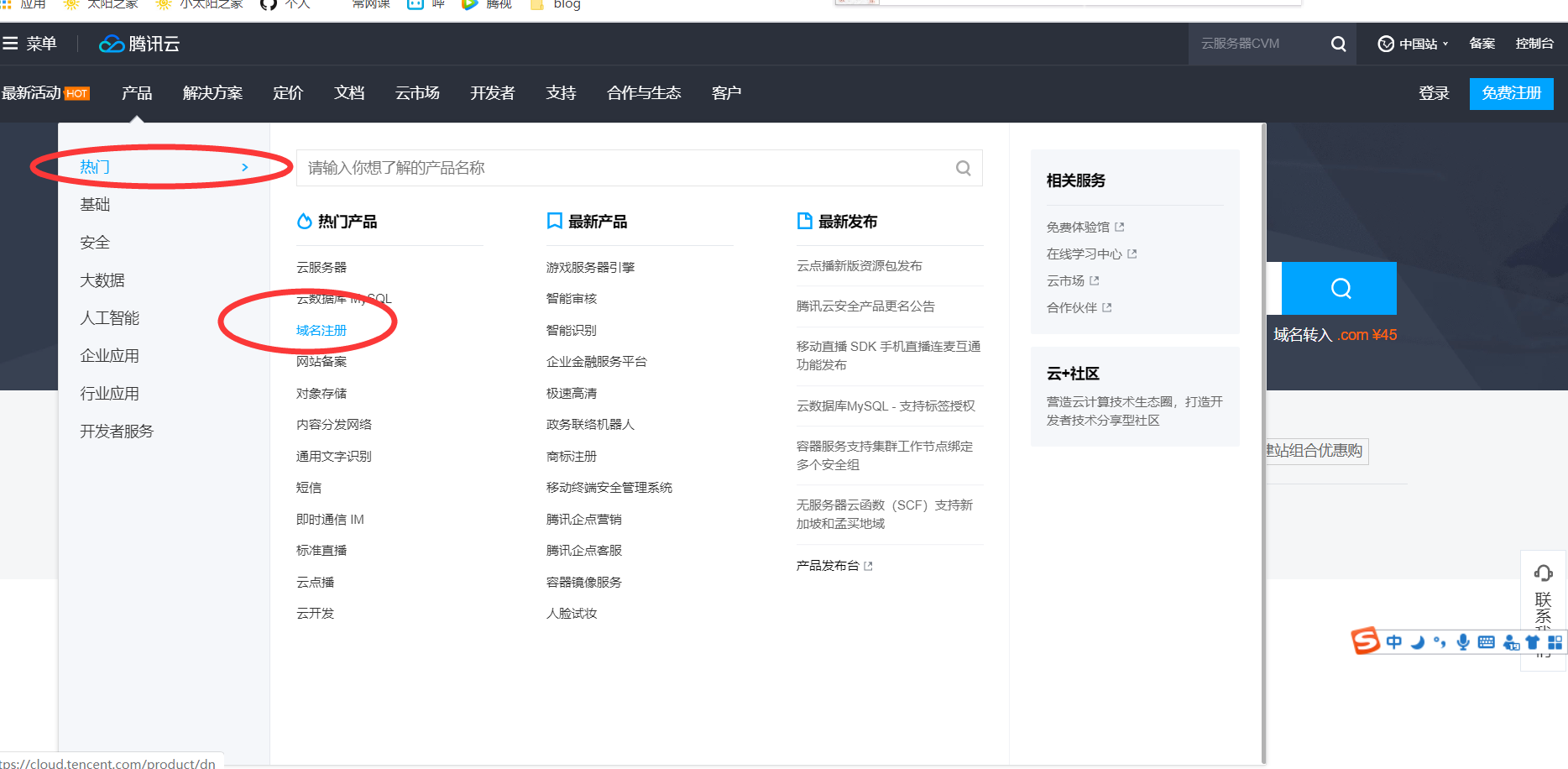This screenshot has width=1568, height=769.
Task: Open the 产品 menu
Action: [x=137, y=92]
